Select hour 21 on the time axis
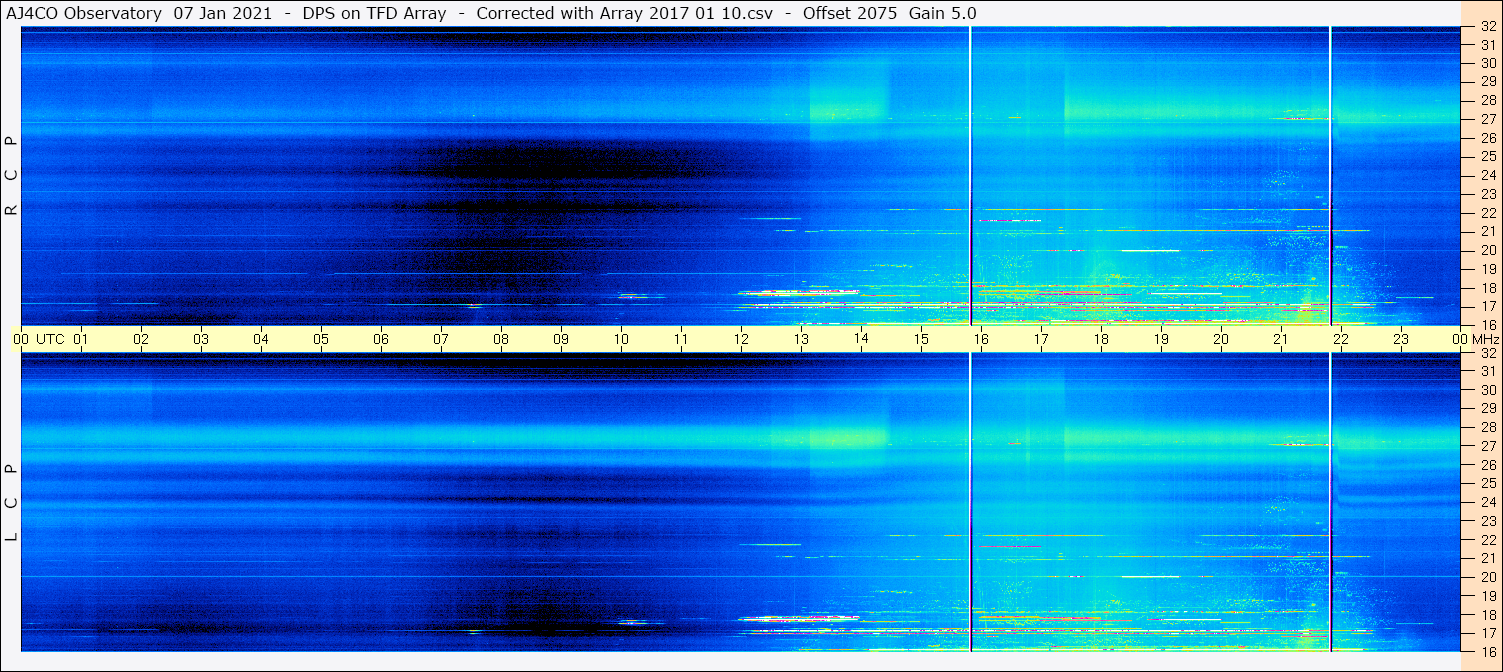Screen dimensions: 1503x672 (1281, 339)
